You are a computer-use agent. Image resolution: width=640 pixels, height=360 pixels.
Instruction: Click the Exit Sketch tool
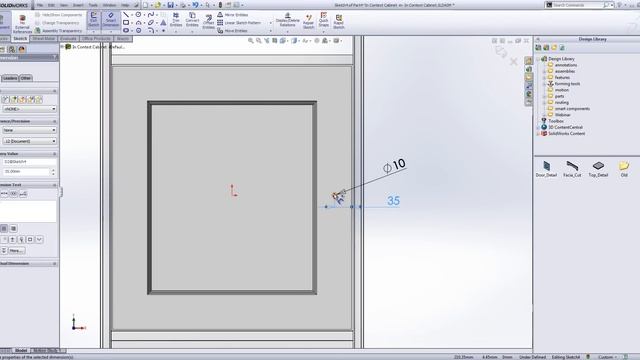pos(93,20)
